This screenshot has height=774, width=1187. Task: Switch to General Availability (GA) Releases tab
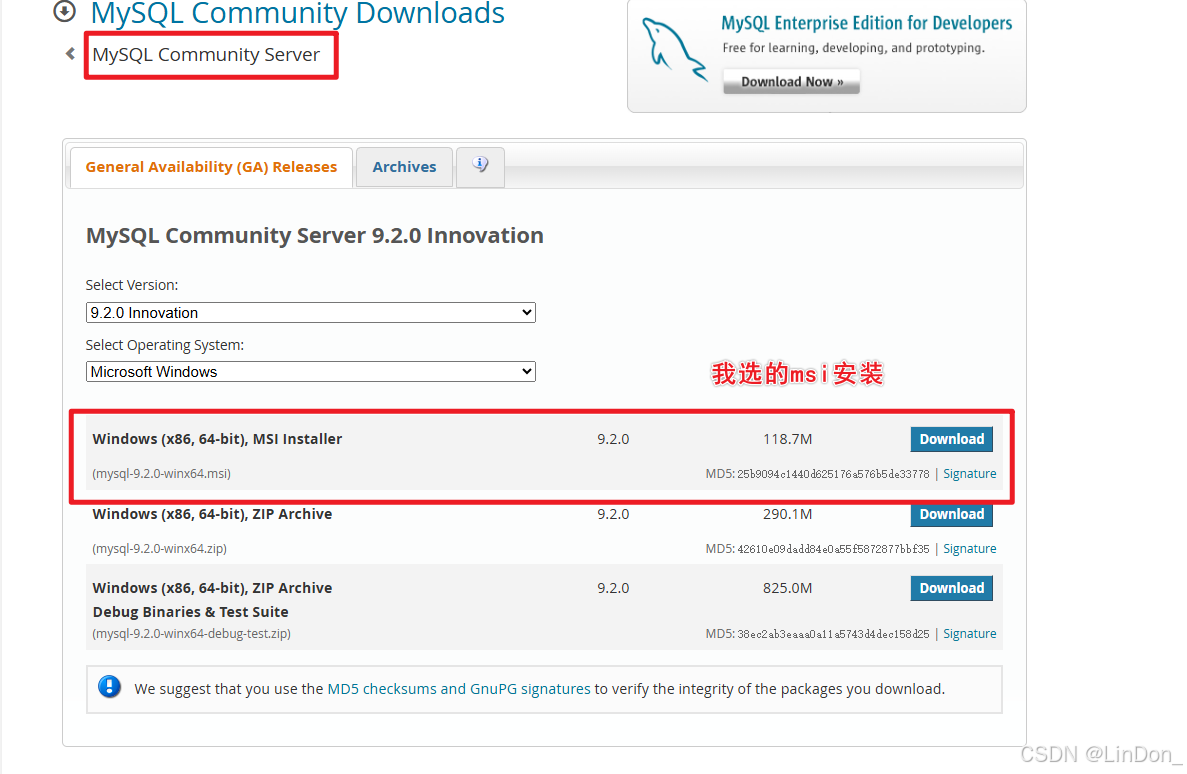coord(211,167)
